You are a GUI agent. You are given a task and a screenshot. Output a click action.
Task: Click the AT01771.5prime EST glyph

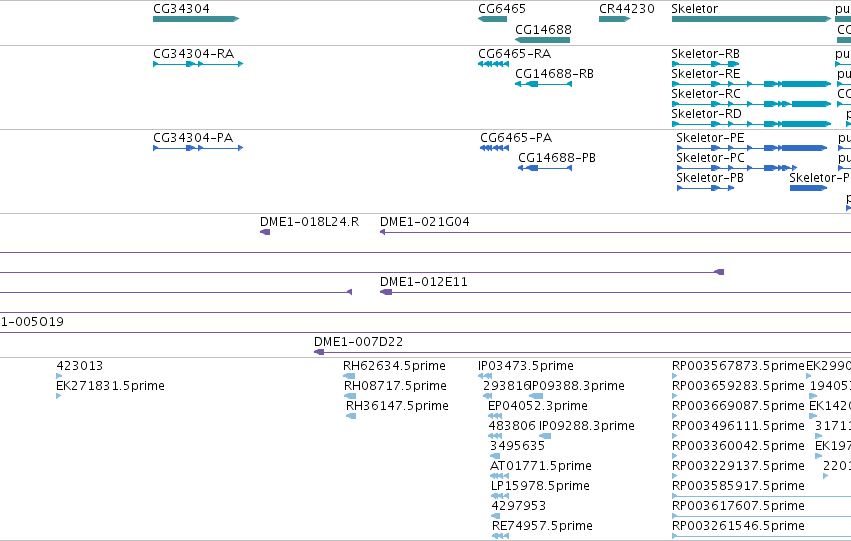(x=499, y=476)
